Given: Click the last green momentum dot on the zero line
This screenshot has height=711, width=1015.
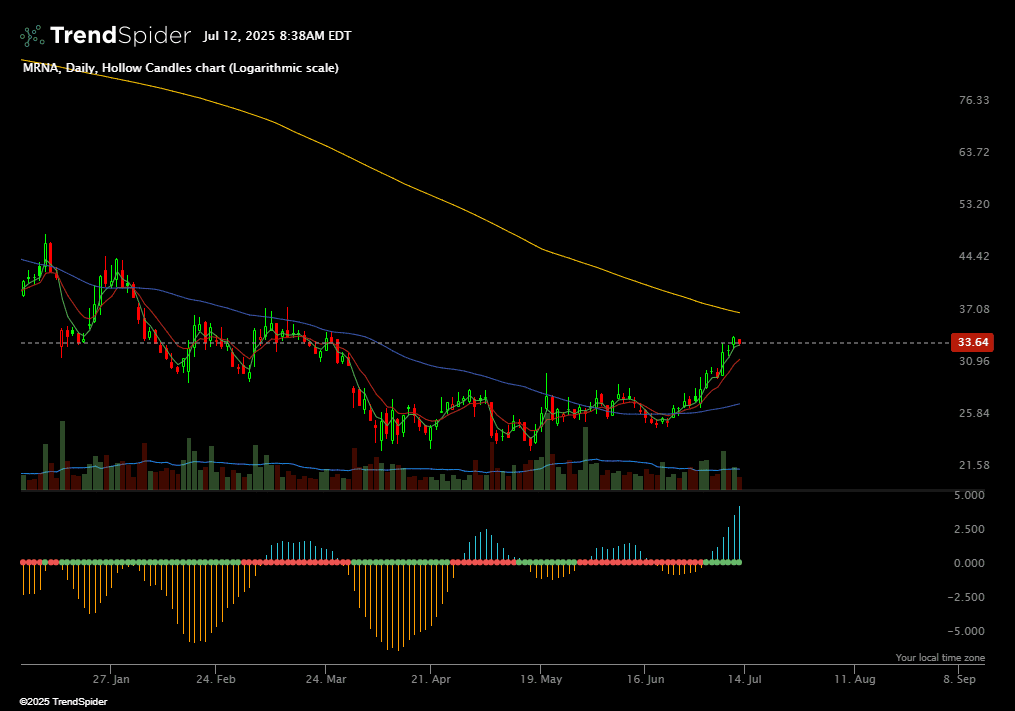Looking at the screenshot, I should 738,563.
